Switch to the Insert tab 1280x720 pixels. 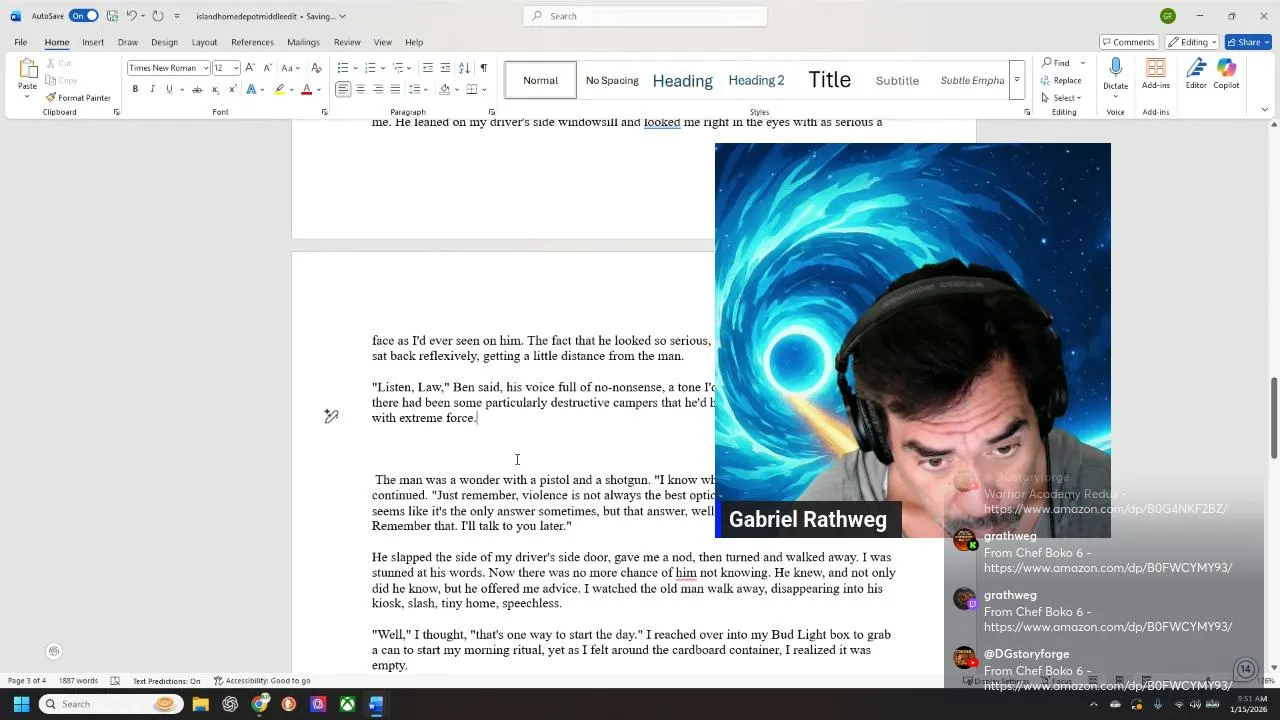pyautogui.click(x=93, y=42)
